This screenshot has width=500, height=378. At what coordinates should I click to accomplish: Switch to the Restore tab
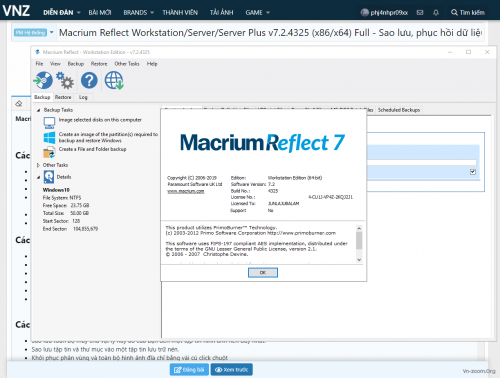point(63,97)
